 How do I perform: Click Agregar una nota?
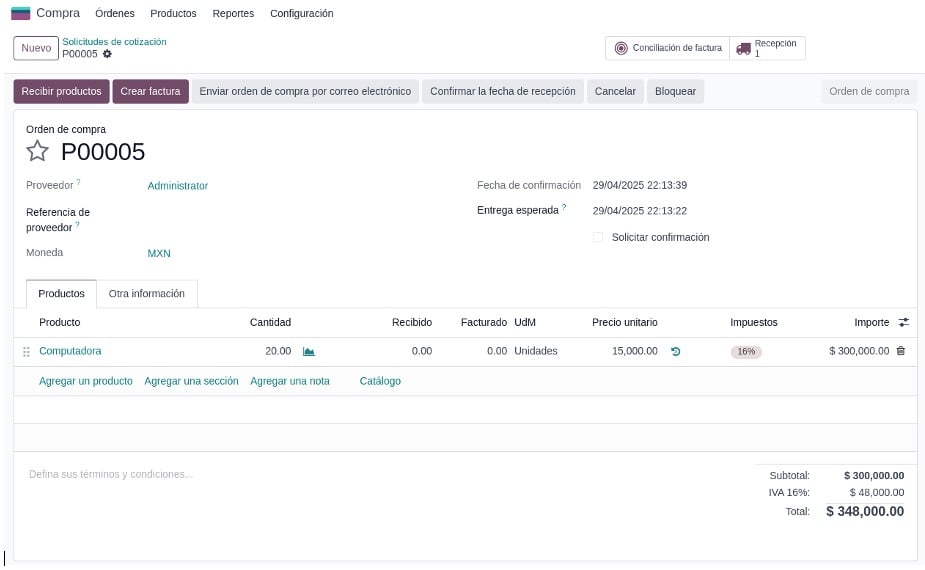(290, 381)
